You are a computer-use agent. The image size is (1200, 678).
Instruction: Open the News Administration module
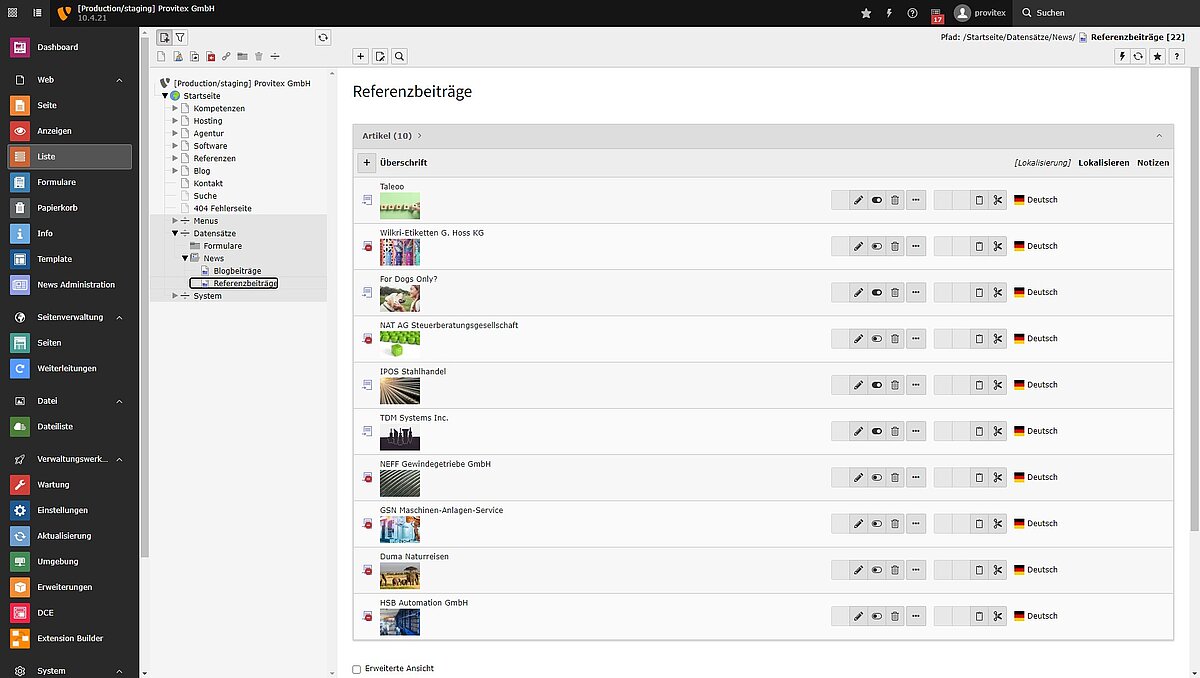[x=69, y=285]
